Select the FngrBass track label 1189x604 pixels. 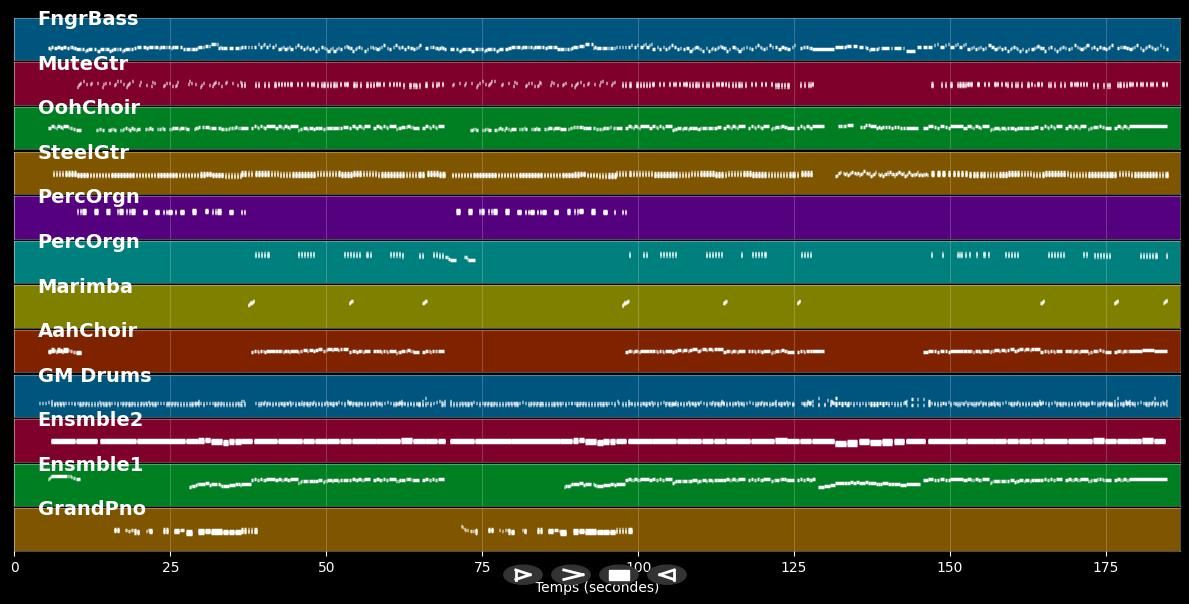pos(88,19)
